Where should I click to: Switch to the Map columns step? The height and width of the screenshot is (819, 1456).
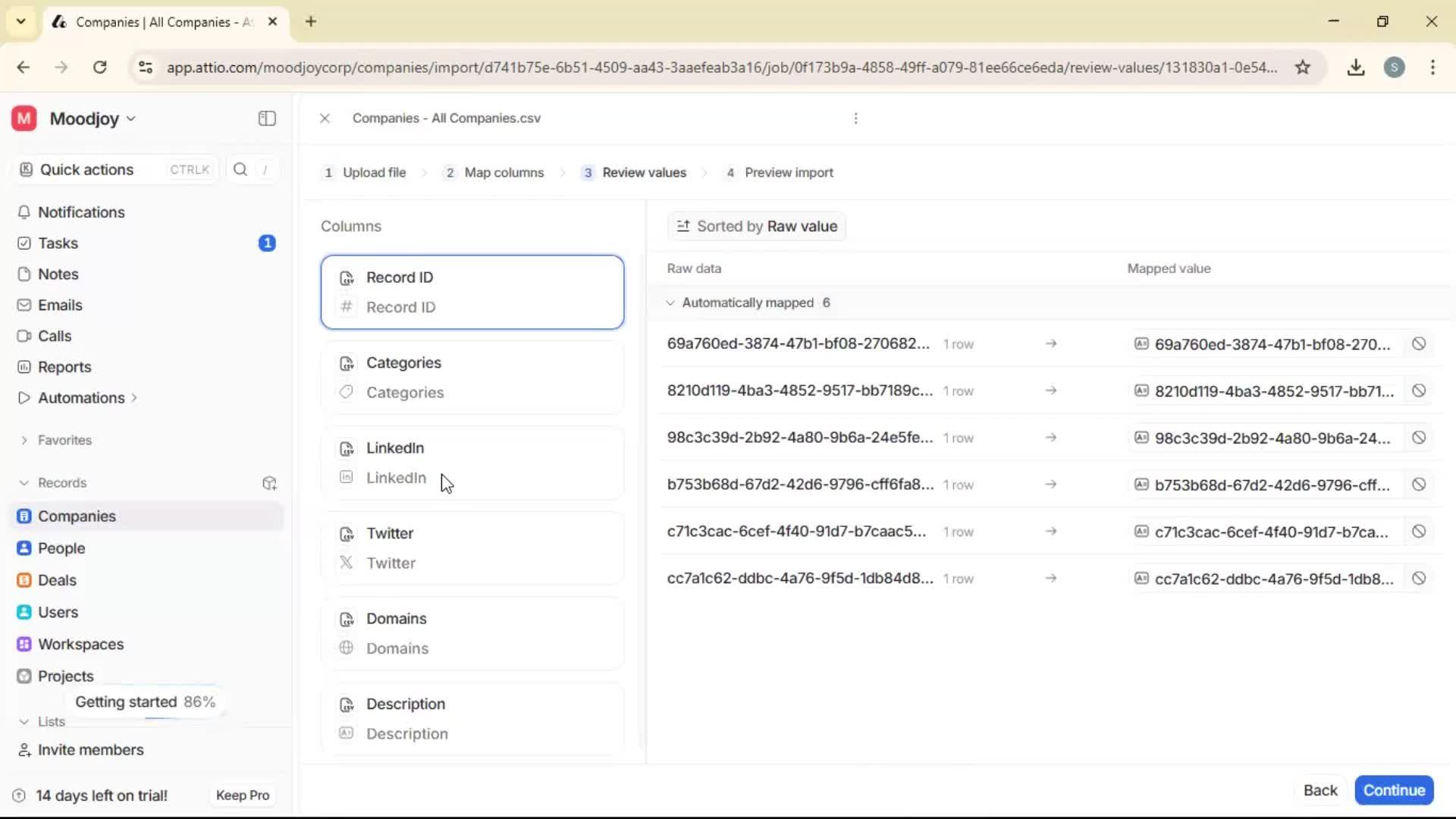(x=504, y=172)
